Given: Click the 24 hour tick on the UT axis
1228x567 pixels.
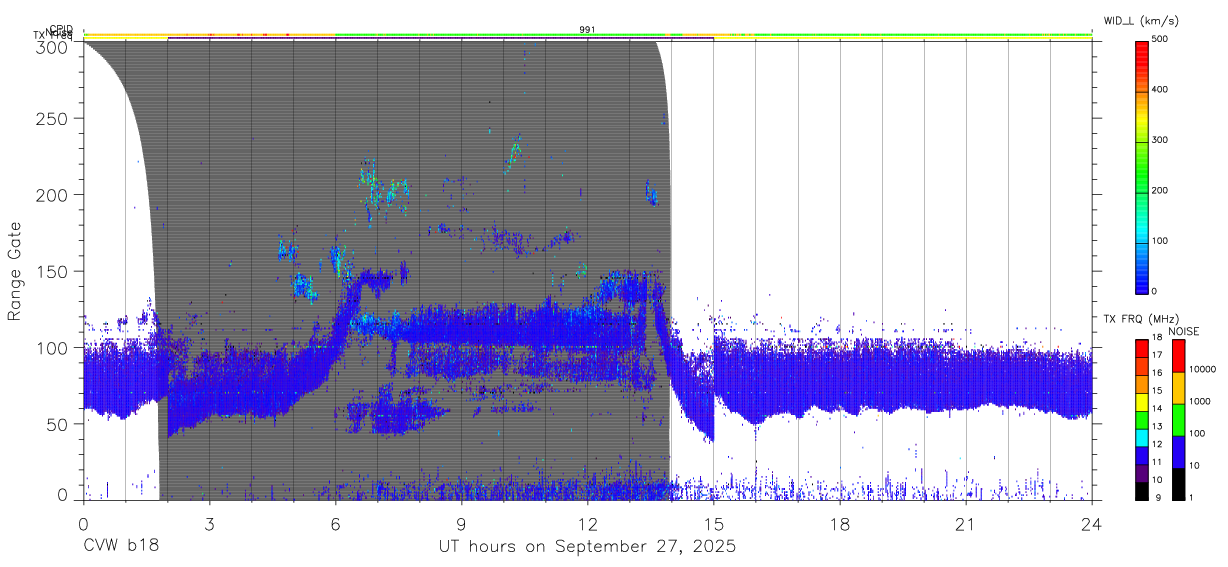Looking at the screenshot, I should coord(1092,523).
